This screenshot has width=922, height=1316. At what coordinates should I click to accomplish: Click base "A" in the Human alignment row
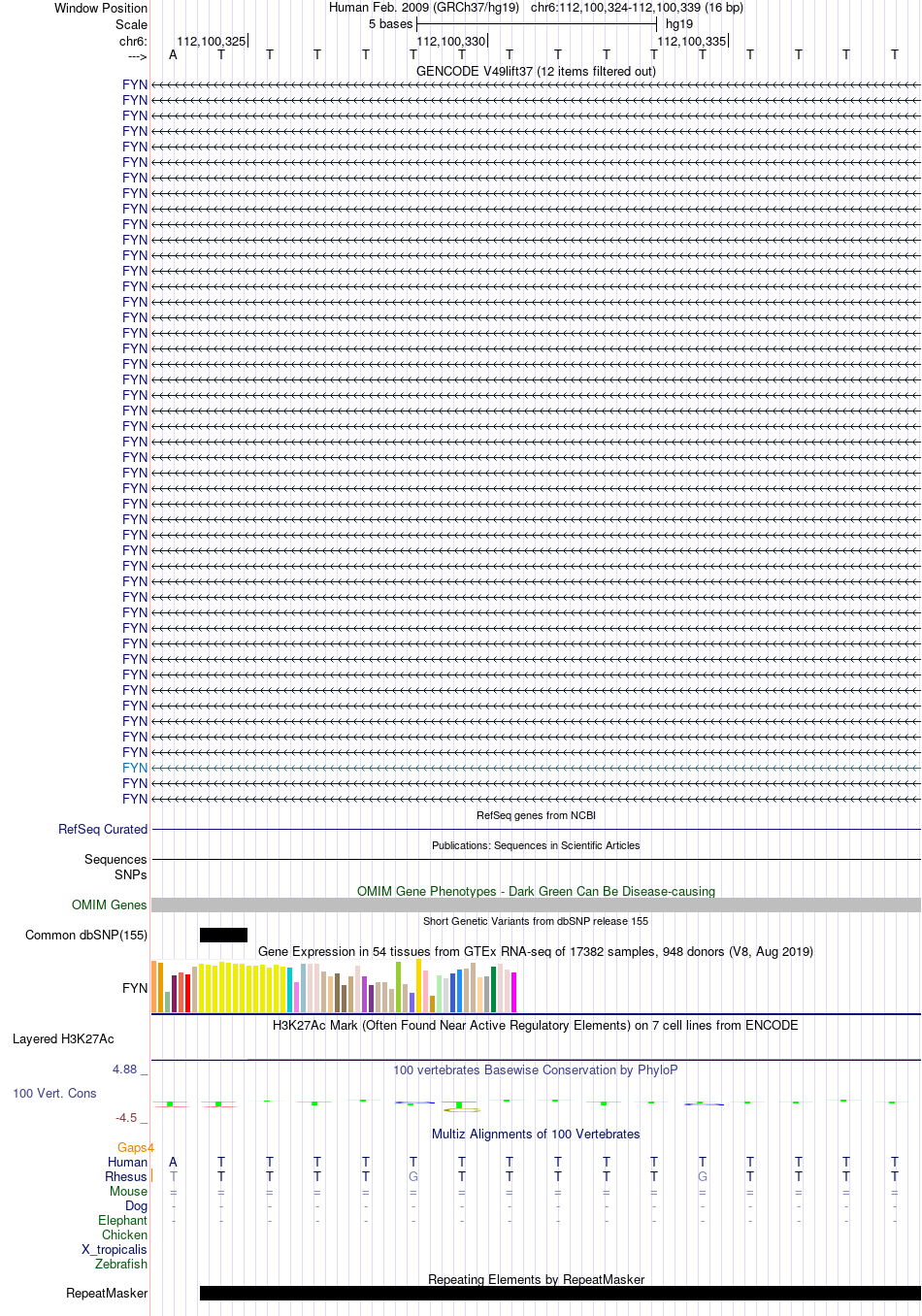point(173,1162)
